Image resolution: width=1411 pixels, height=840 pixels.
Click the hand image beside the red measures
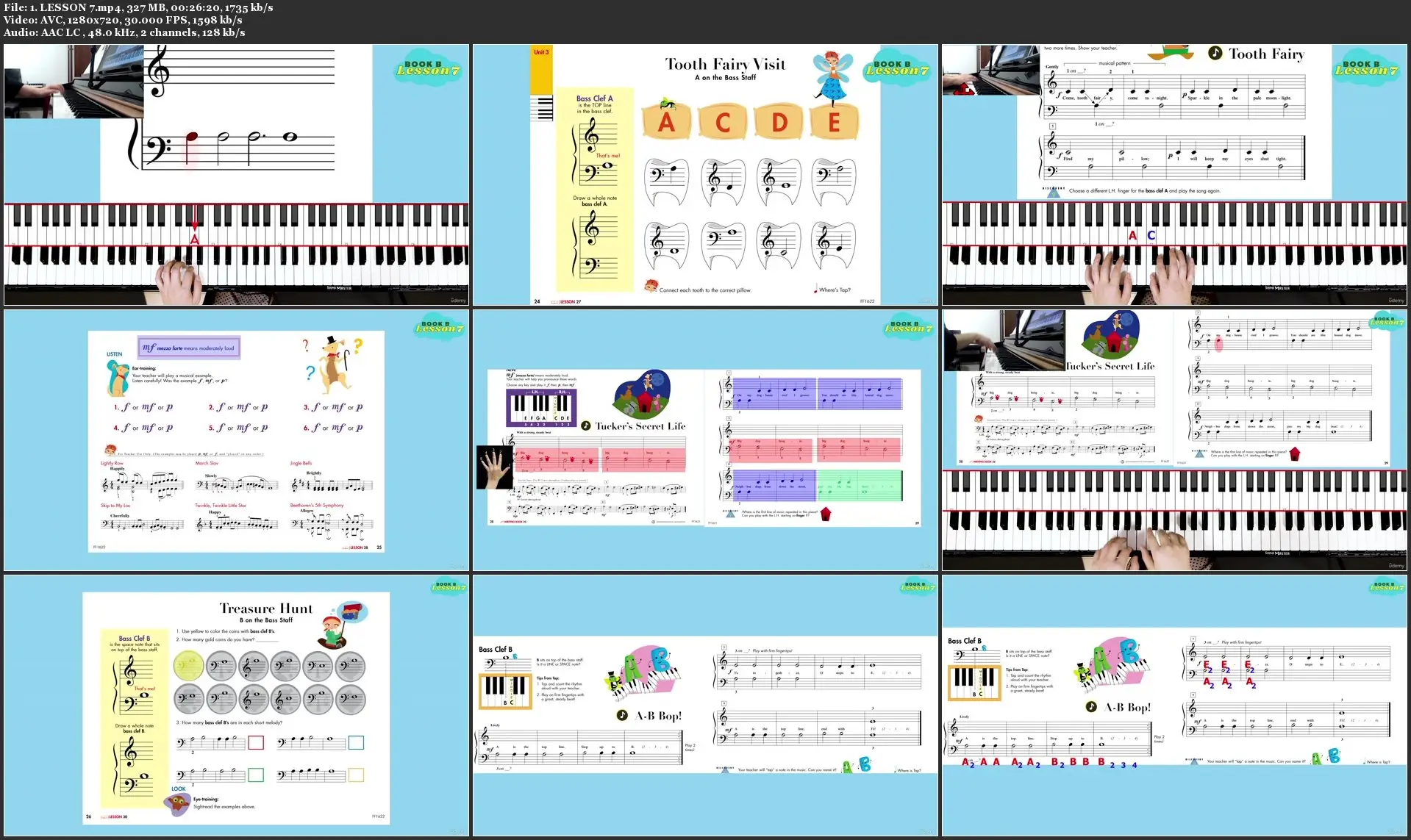495,467
